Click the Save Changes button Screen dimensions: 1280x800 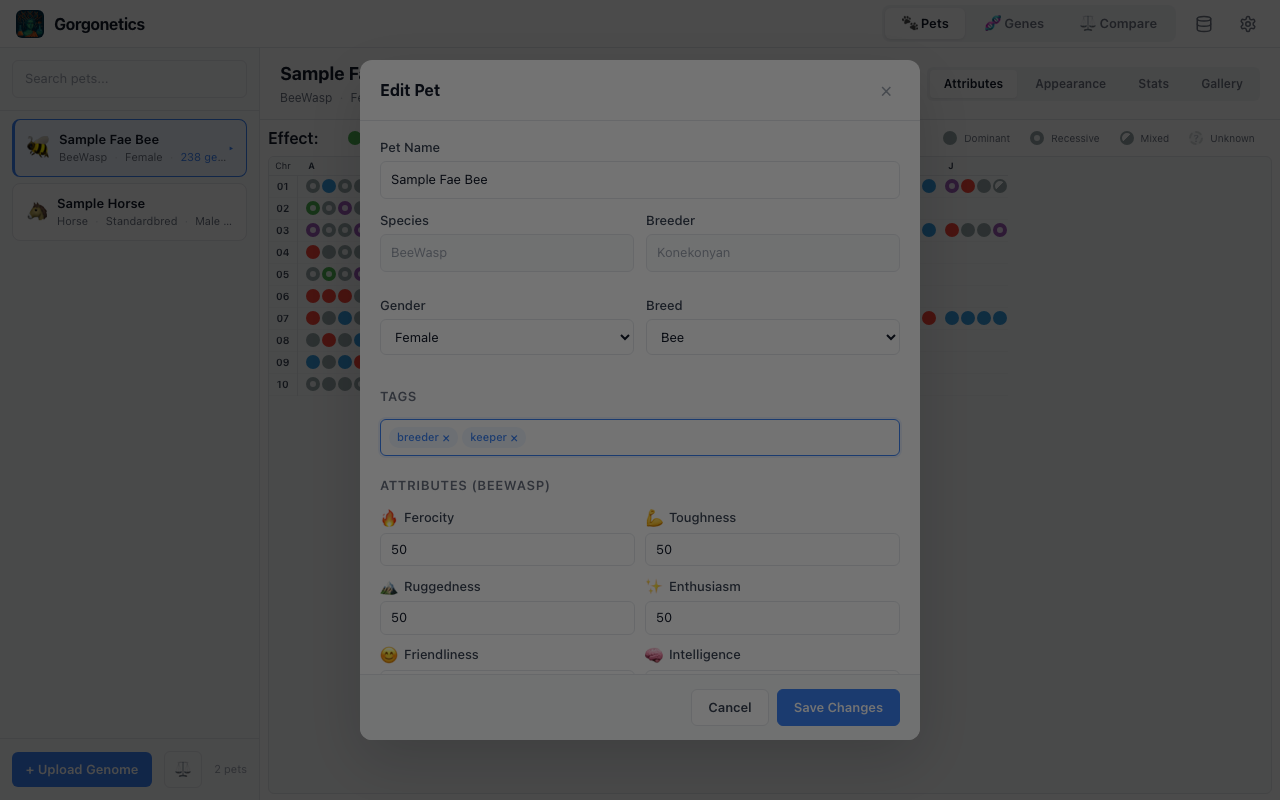tap(838, 707)
